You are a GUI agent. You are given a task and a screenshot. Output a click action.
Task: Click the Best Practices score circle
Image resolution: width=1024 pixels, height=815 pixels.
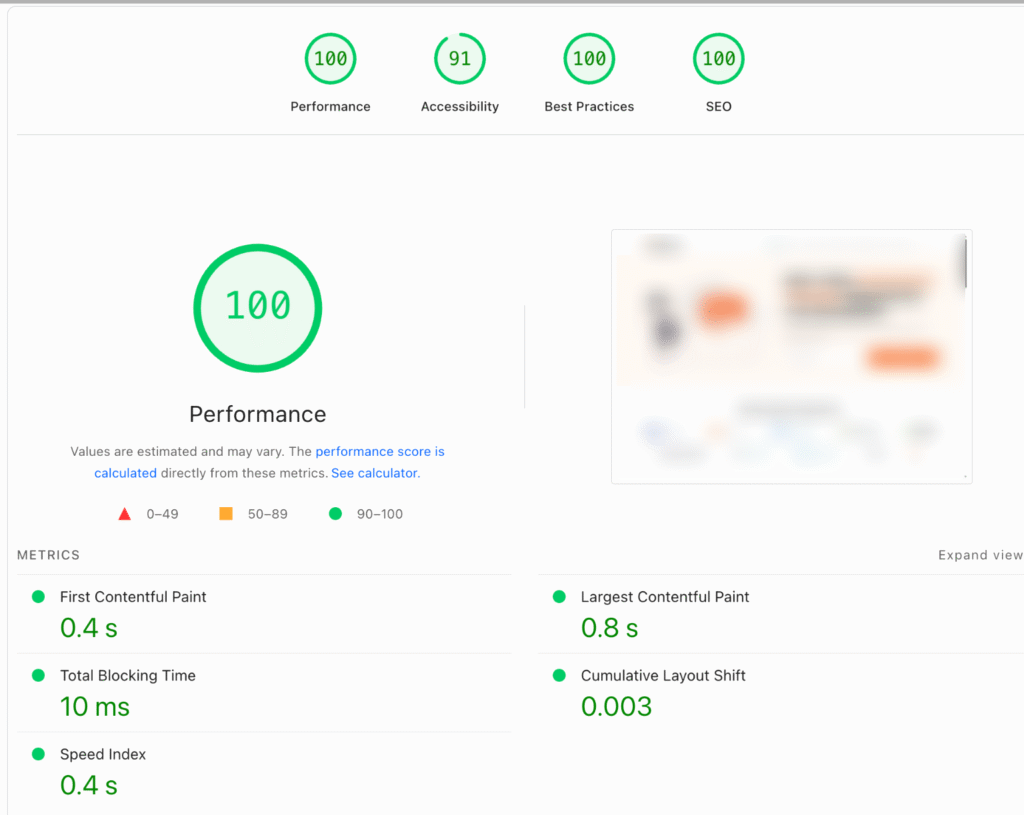(x=589, y=58)
